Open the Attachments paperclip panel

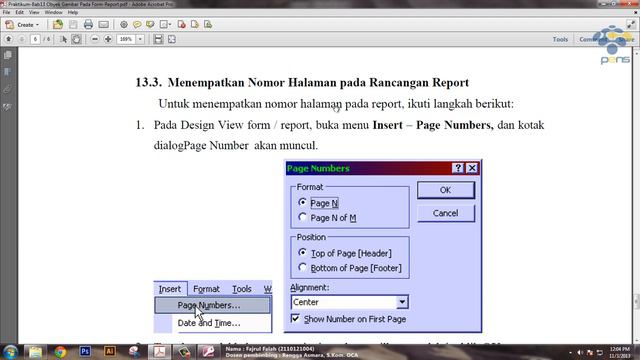[8, 89]
